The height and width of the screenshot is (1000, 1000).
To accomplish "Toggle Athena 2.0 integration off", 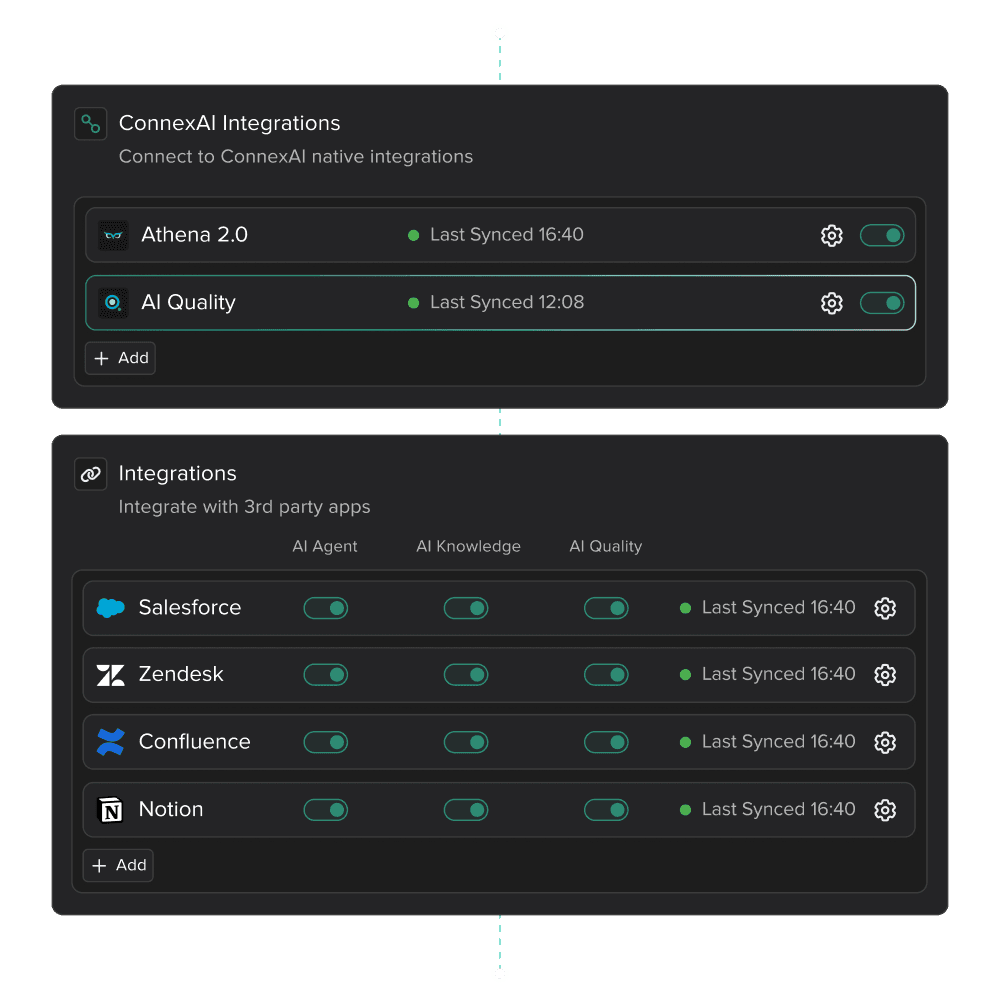I will click(x=881, y=235).
